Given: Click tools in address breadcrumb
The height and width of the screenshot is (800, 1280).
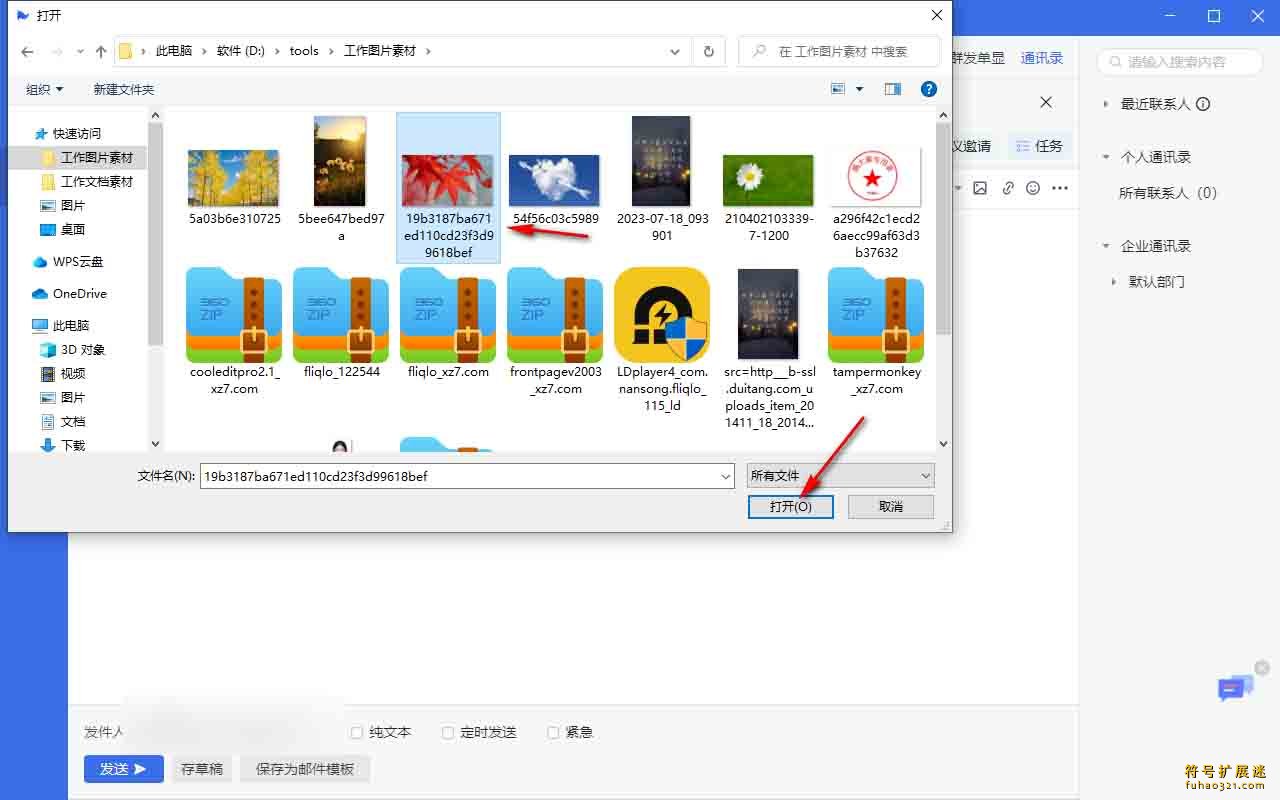Looking at the screenshot, I should click(x=304, y=51).
